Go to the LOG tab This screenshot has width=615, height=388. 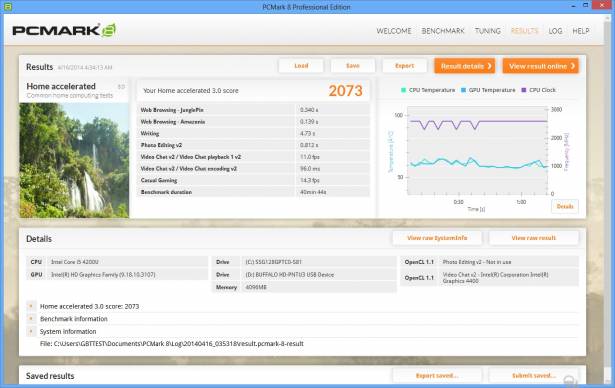555,31
